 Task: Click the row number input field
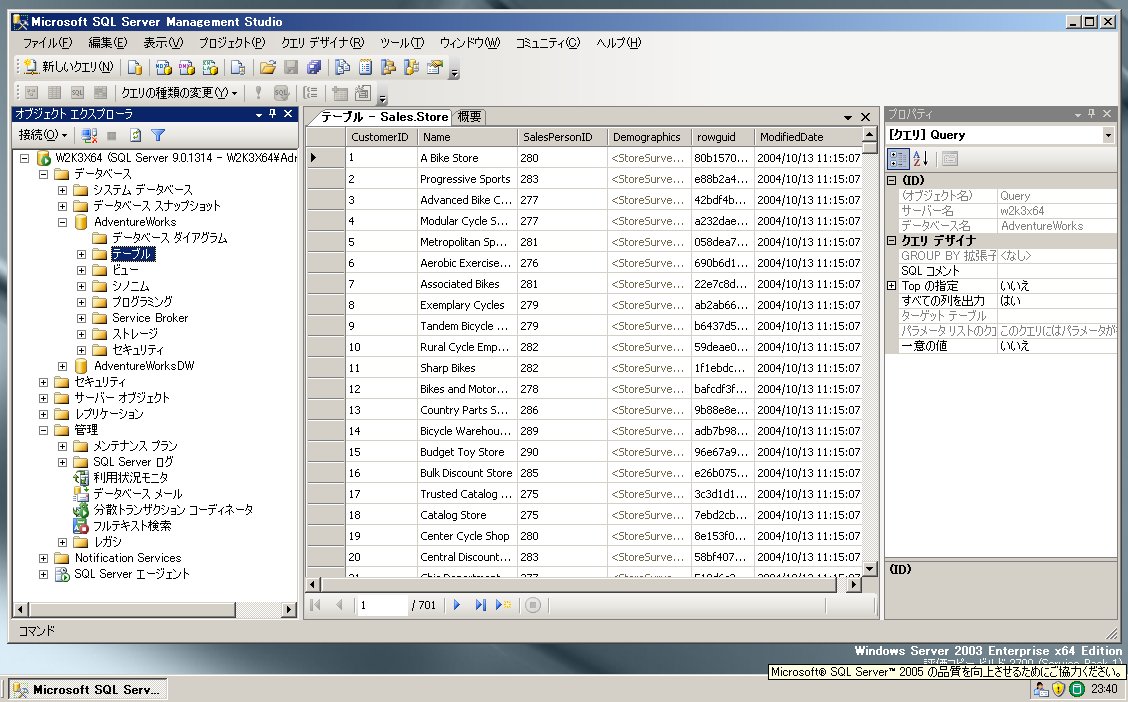click(382, 605)
